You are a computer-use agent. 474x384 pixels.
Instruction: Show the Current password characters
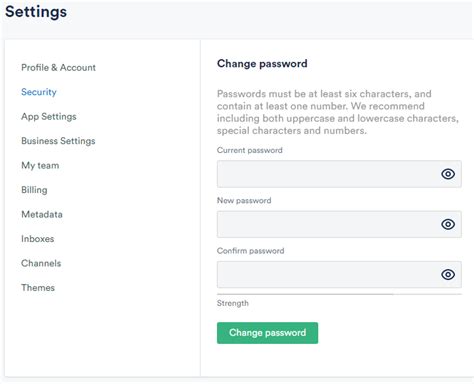click(448, 174)
